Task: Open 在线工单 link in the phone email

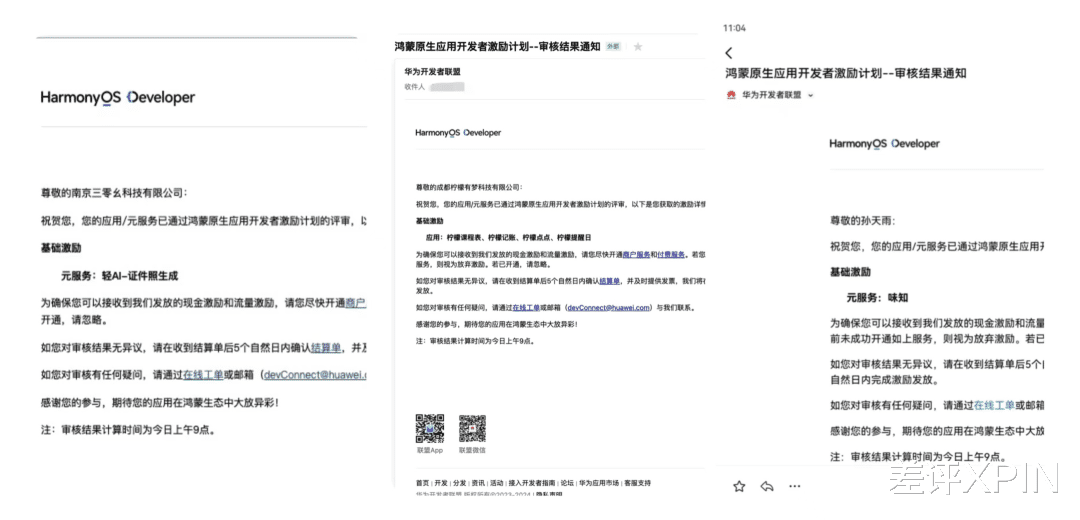Action: tap(993, 405)
